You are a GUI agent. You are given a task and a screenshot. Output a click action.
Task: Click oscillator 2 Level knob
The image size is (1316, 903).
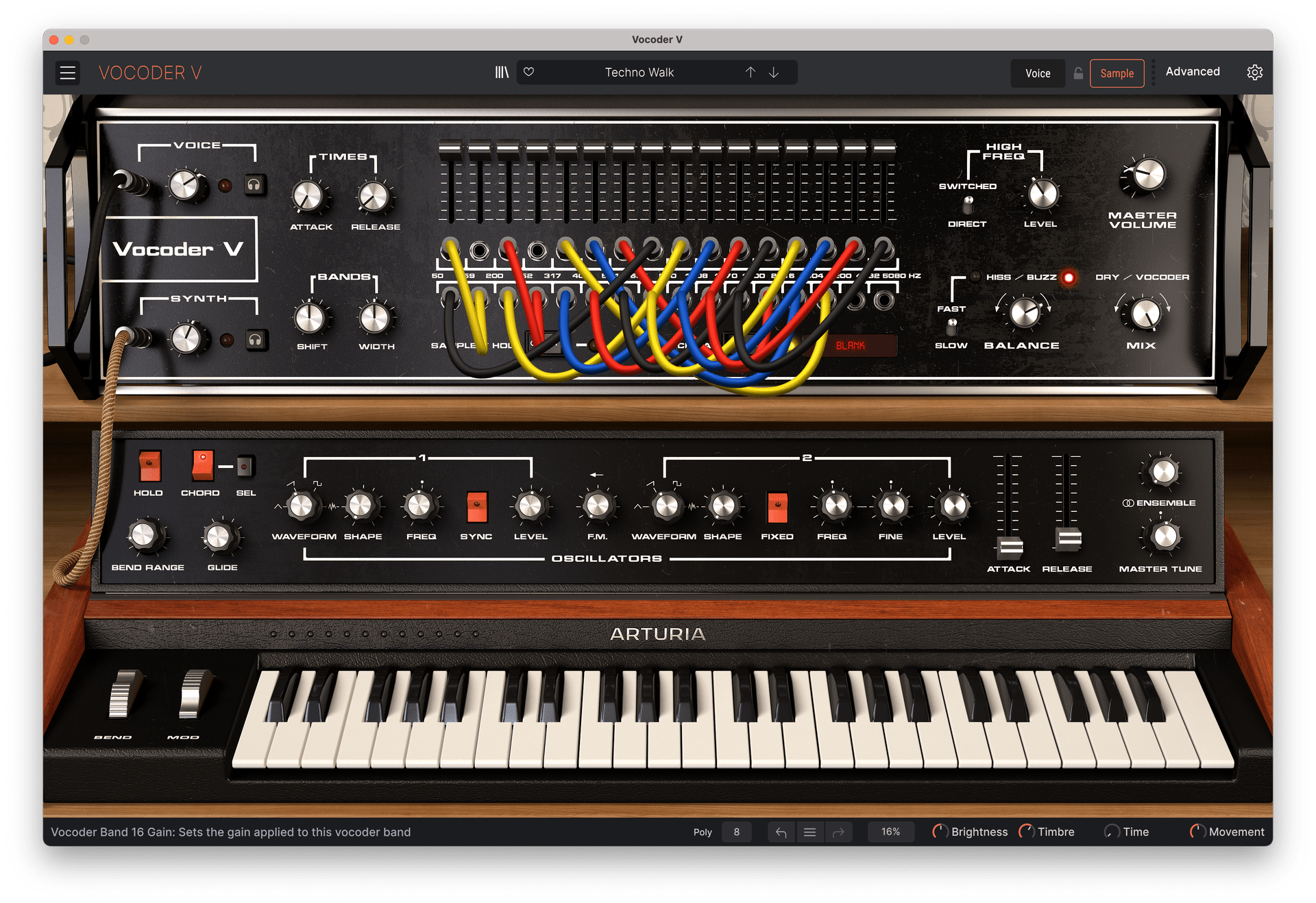click(953, 506)
